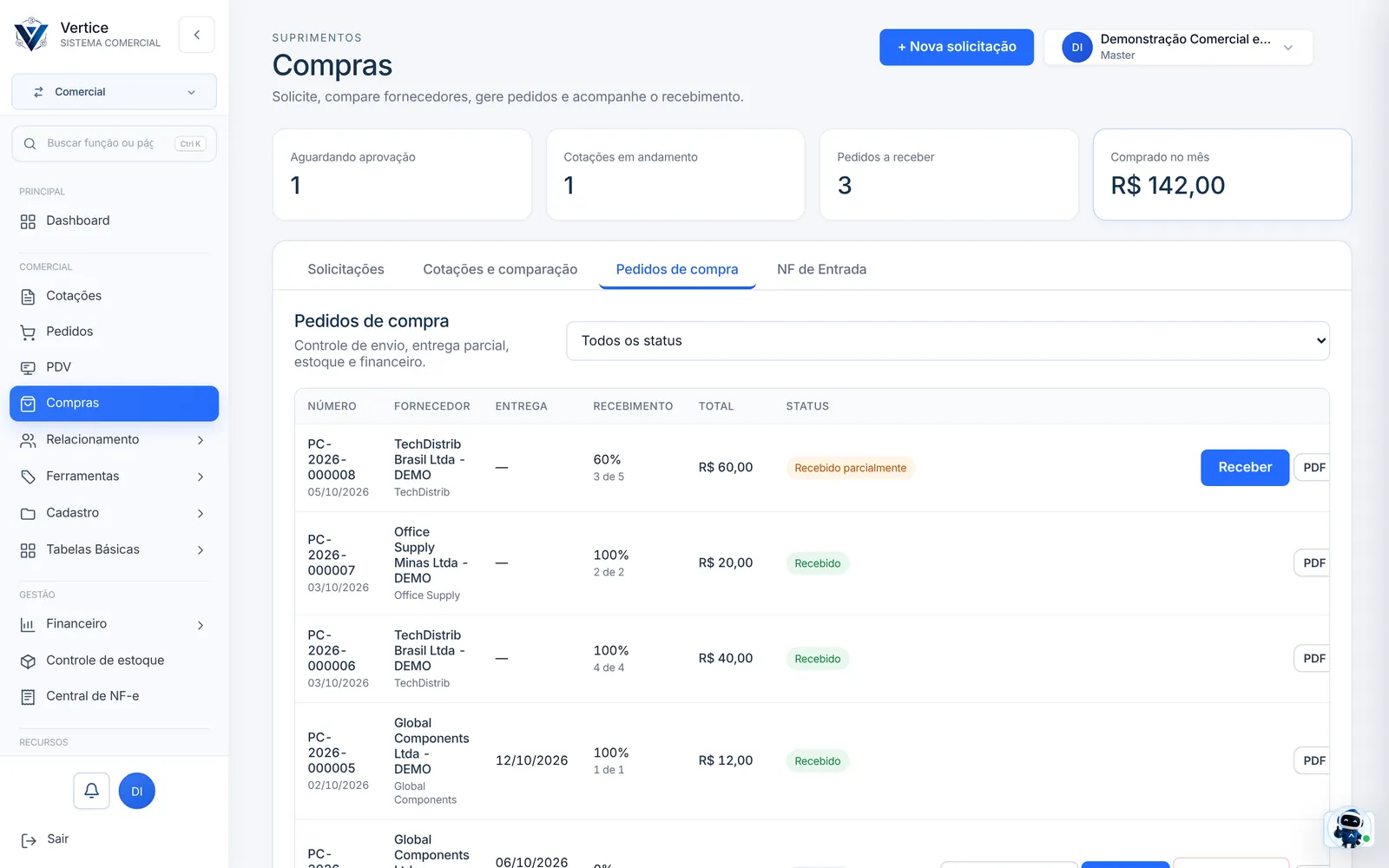Open the Comercial module dropdown

point(114,92)
